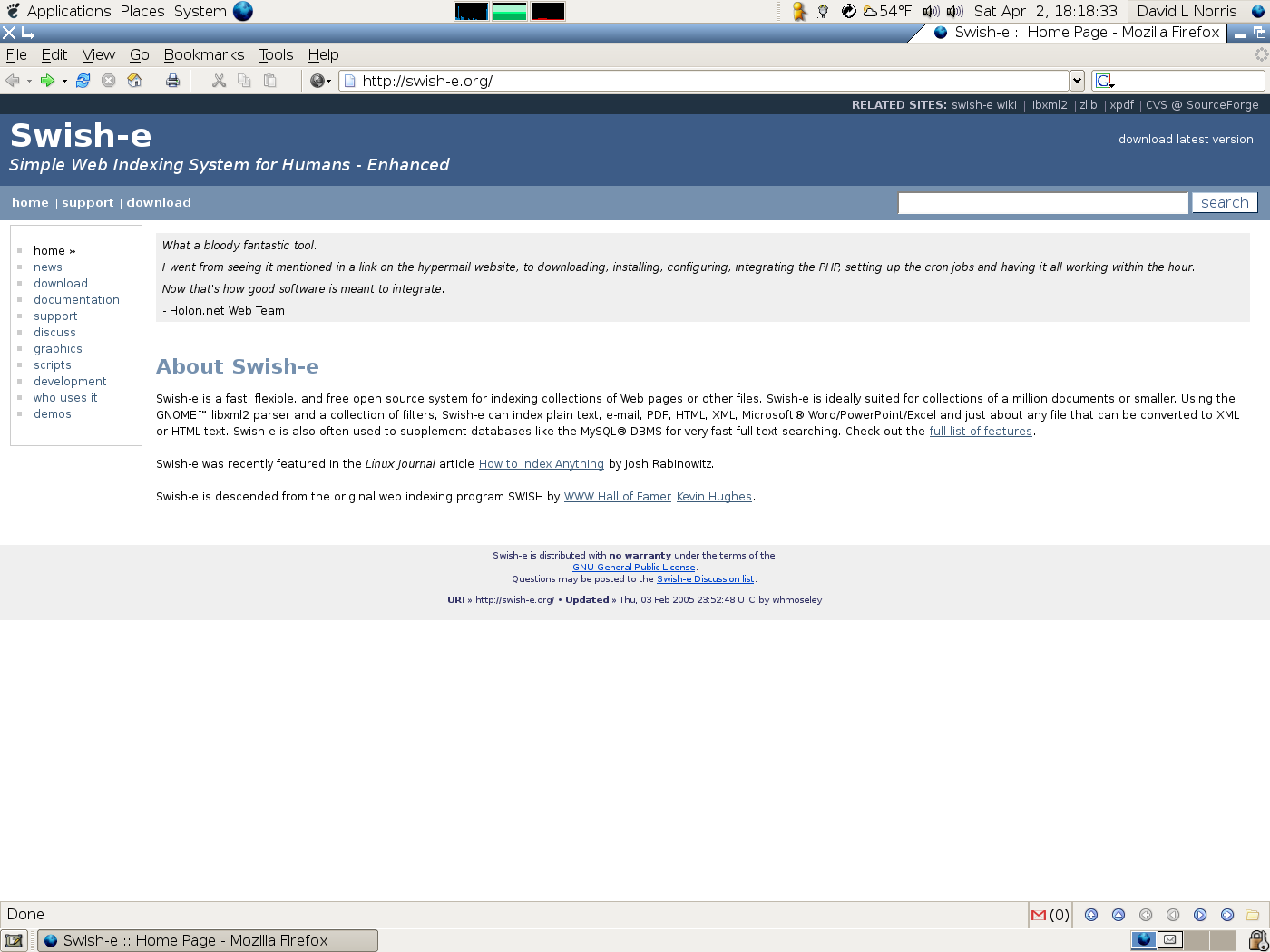This screenshot has width=1270, height=952.
Task: Open the weather applet showing 54°F
Action: (x=887, y=11)
